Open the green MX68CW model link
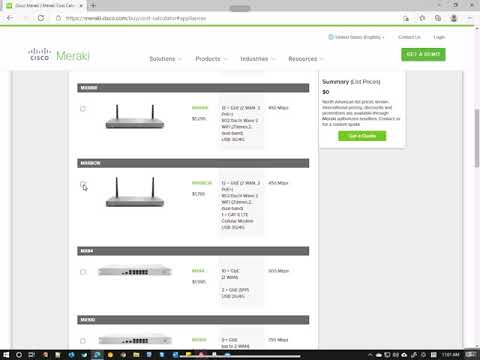Image resolution: width=480 pixels, height=360 pixels. [x=202, y=183]
